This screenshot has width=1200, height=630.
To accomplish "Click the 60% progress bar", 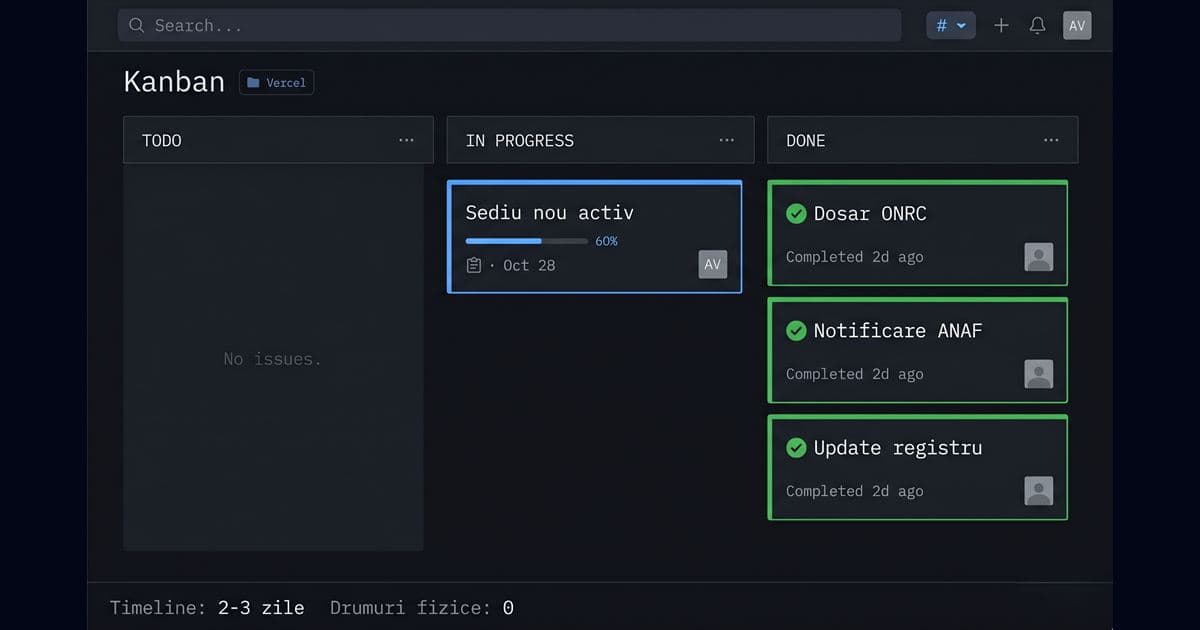I will pos(527,241).
